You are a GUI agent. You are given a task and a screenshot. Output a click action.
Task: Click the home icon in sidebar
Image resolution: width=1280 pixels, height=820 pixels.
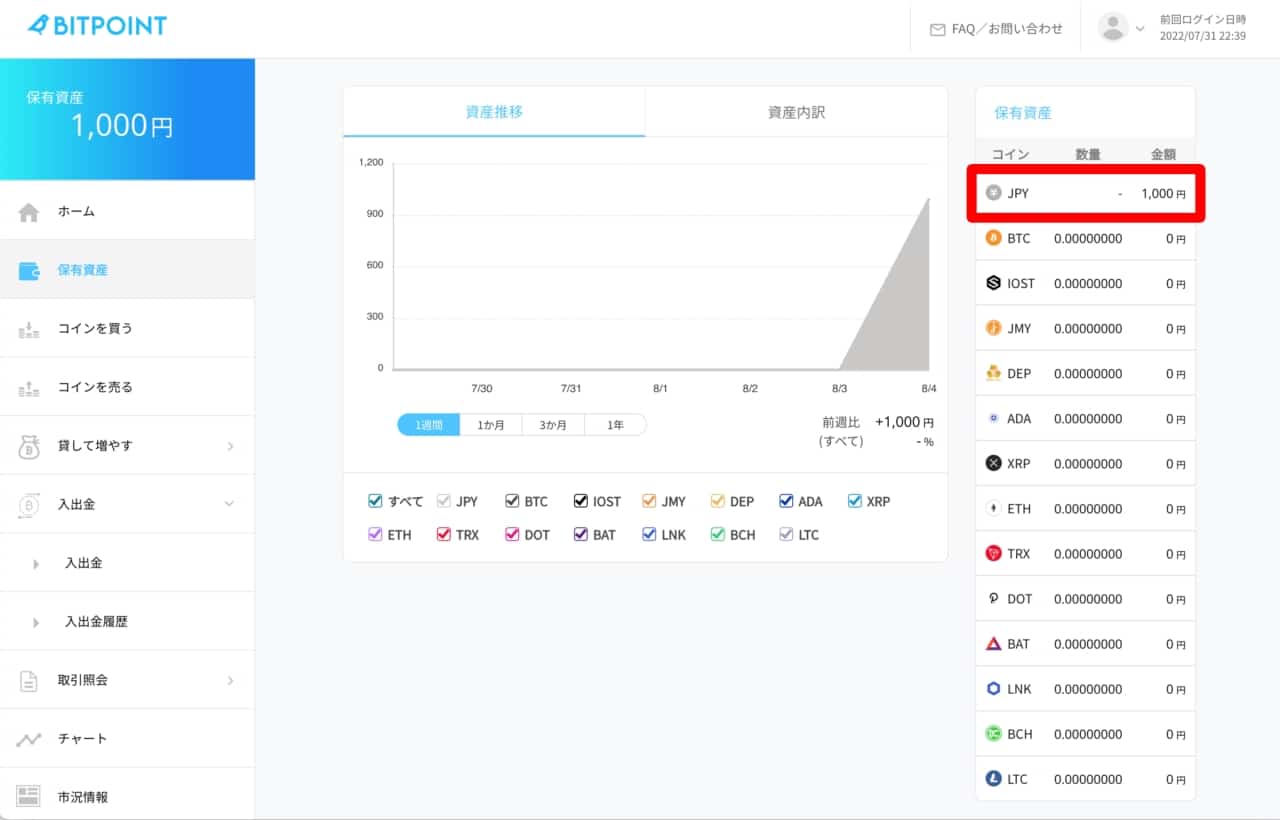tap(29, 212)
